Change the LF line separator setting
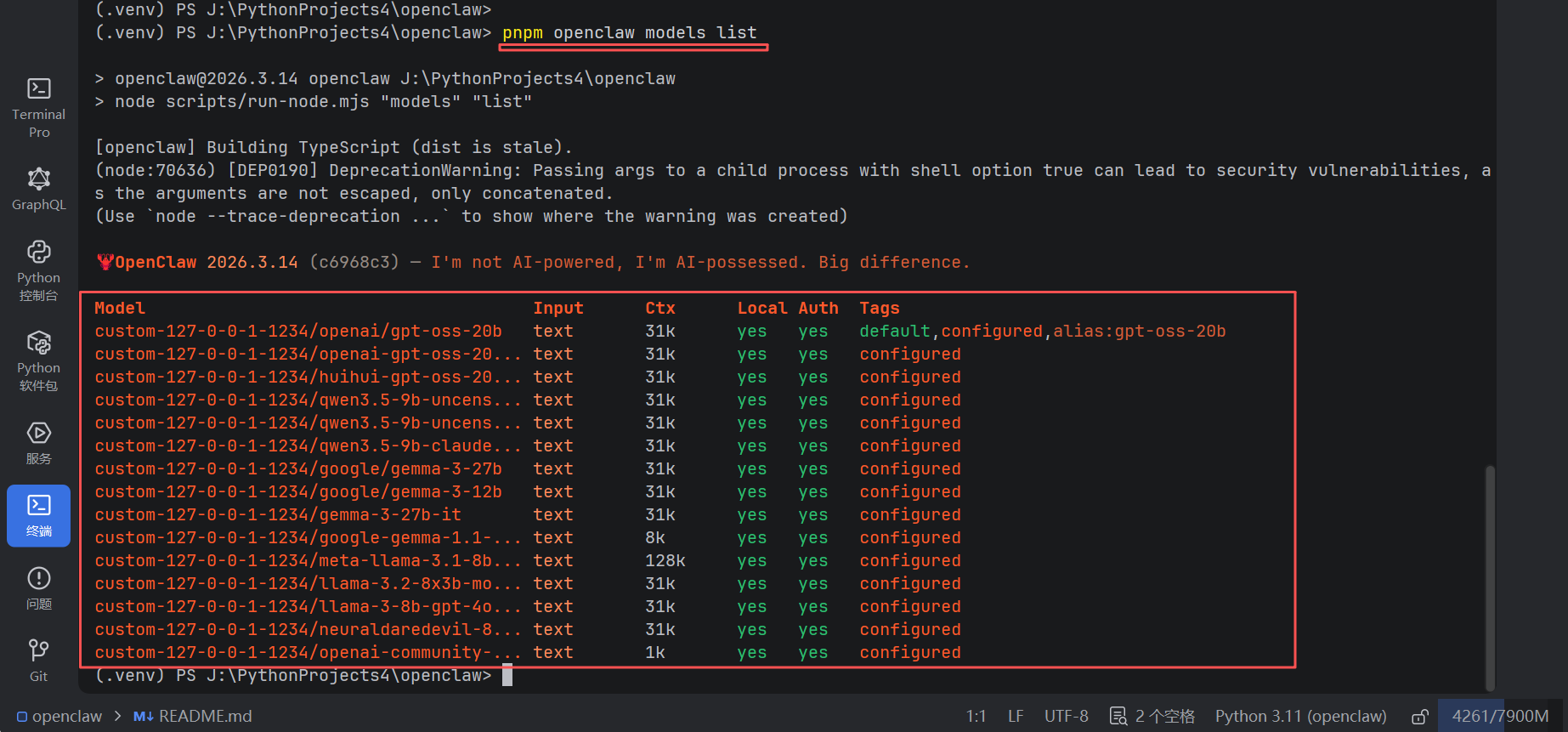The width and height of the screenshot is (1568, 732). [x=1016, y=716]
